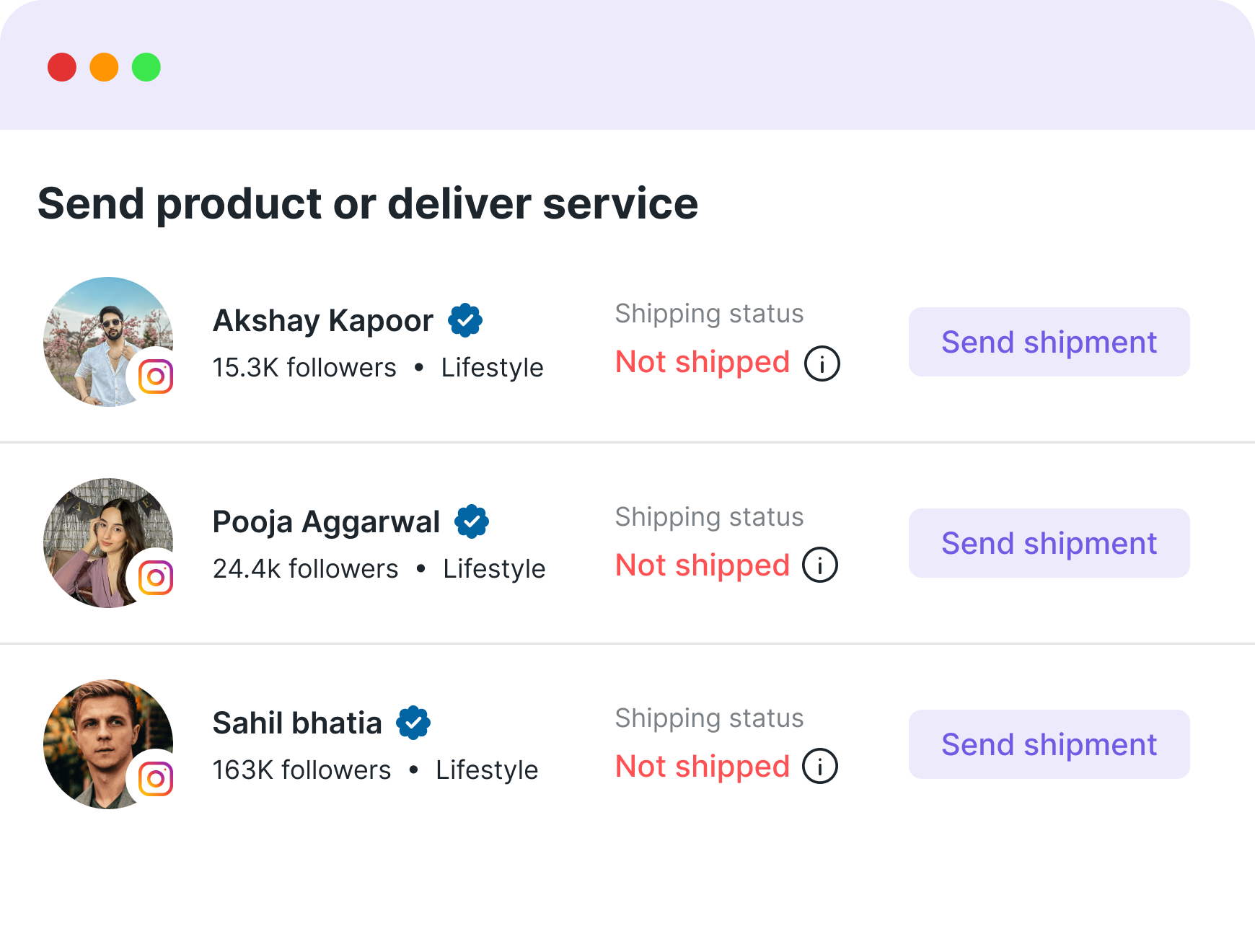Click the verified badge next to Akshay Kapoor

click(x=466, y=319)
